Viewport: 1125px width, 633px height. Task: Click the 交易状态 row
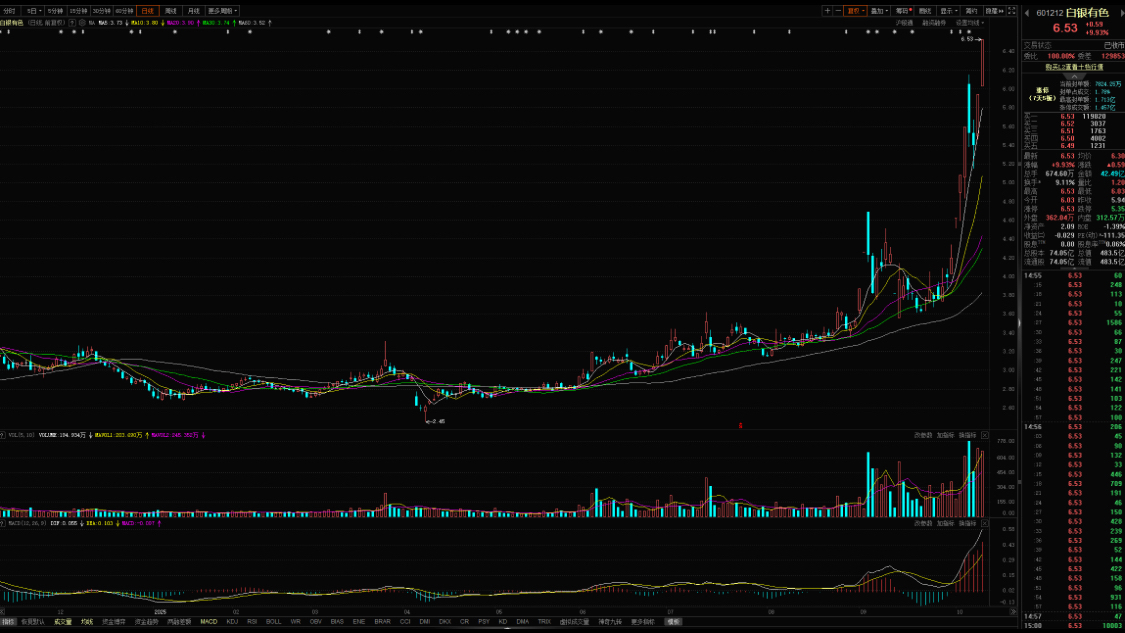pyautogui.click(x=1074, y=45)
